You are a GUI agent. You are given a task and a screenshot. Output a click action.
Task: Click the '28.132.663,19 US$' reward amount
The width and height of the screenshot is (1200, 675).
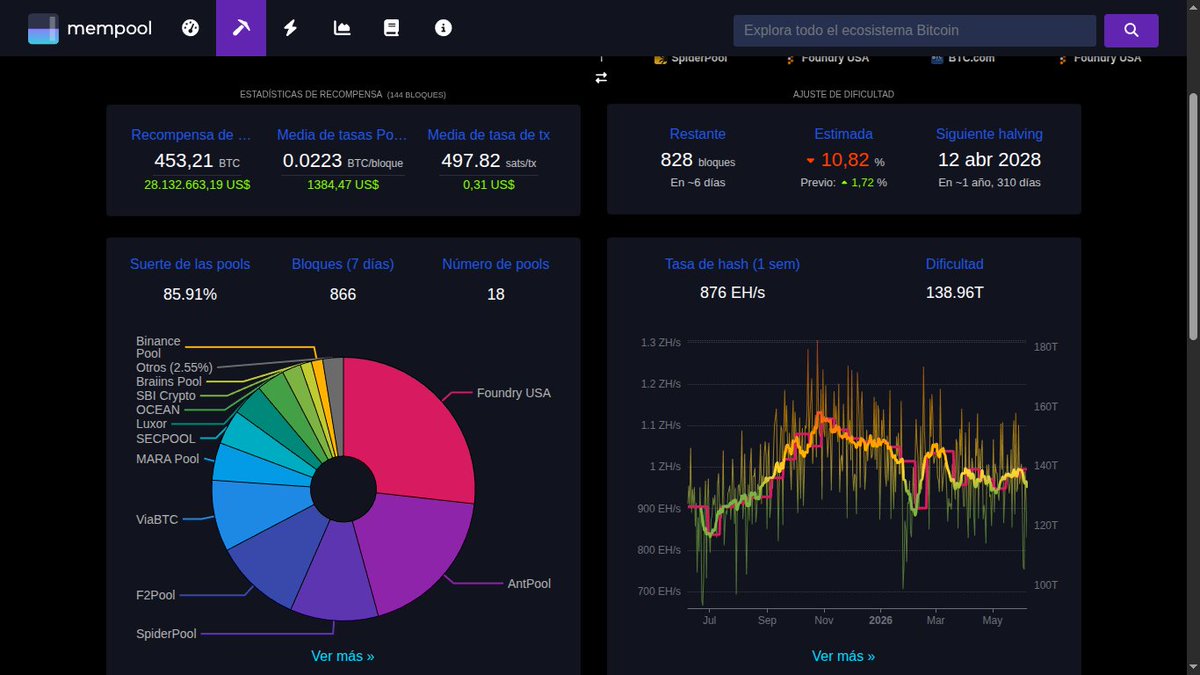[197, 184]
